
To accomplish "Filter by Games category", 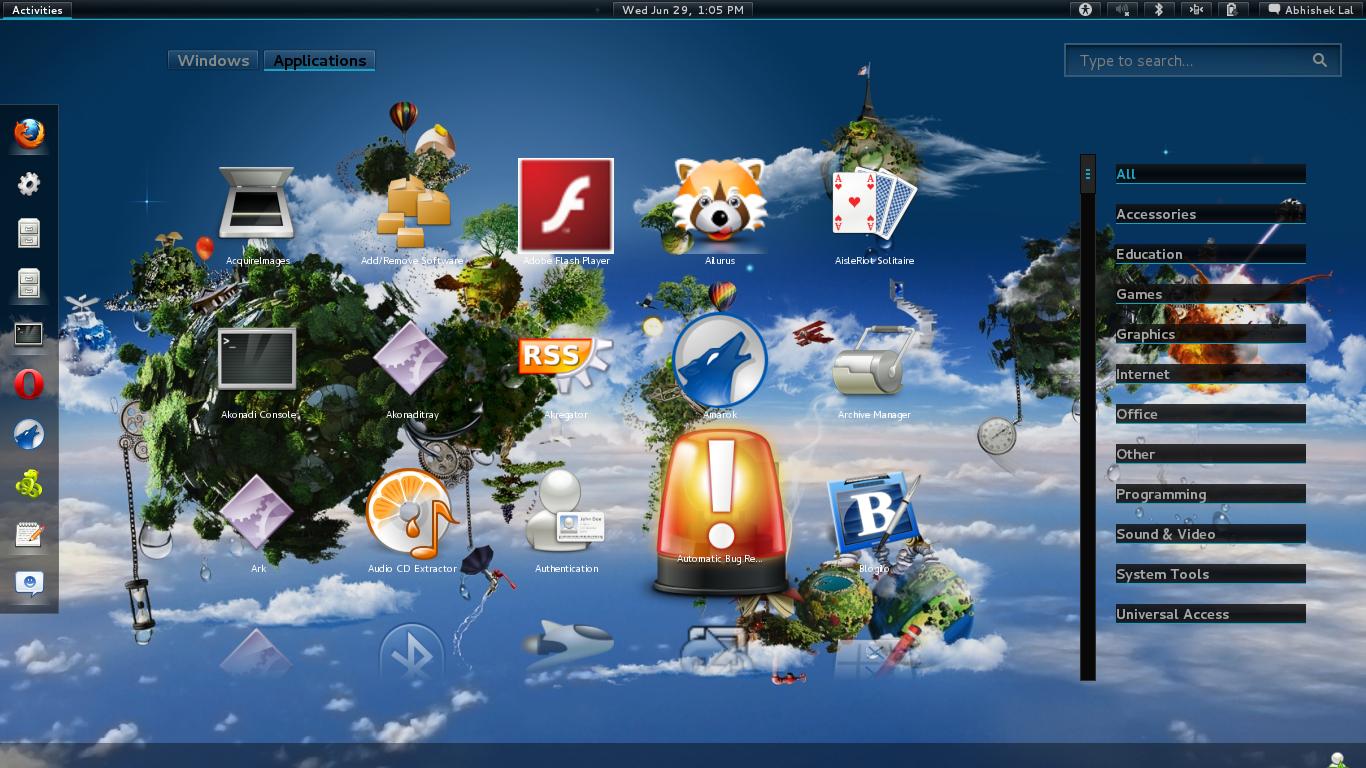I will (1211, 294).
